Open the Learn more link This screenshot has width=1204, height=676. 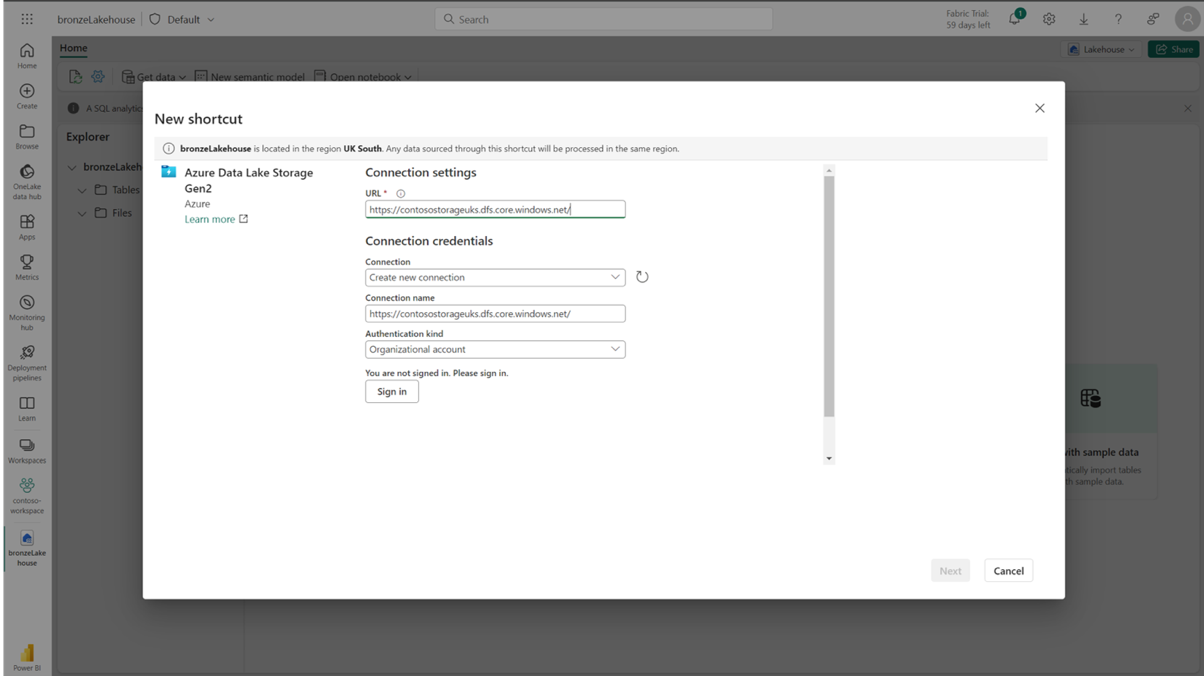(x=216, y=219)
